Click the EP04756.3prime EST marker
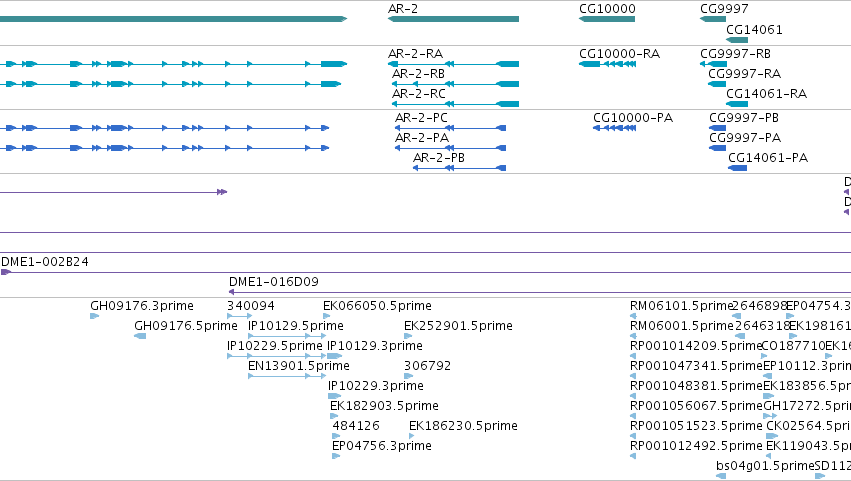Viewport: 851px width, 481px height. (x=336, y=456)
